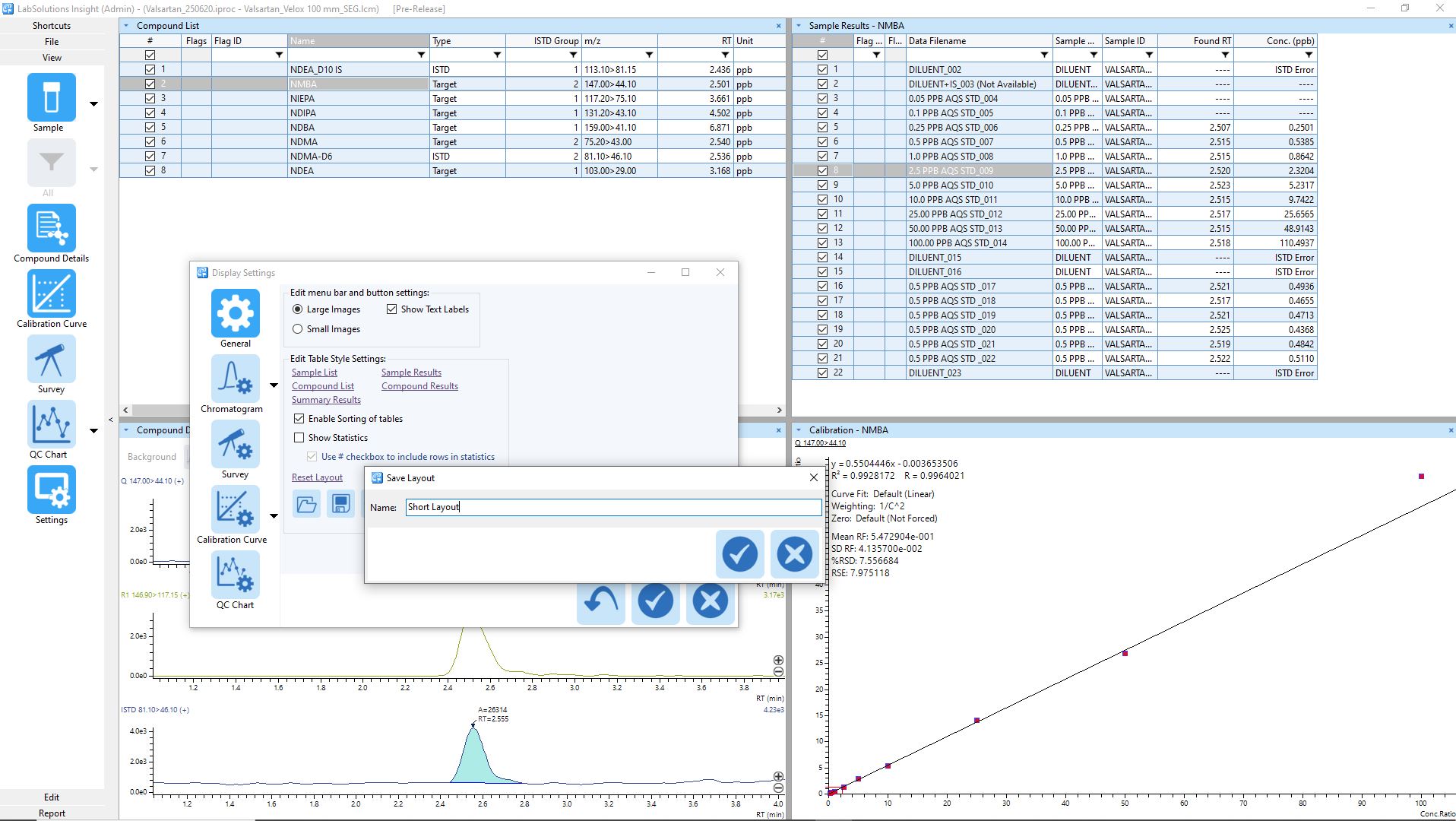Open the File menu
Image resolution: width=1456 pixels, height=821 pixels.
pyautogui.click(x=52, y=42)
